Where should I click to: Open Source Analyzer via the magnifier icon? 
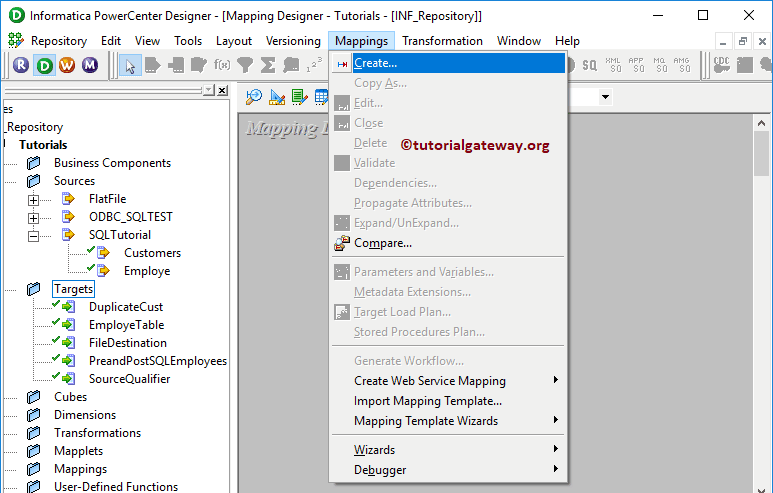[254, 97]
